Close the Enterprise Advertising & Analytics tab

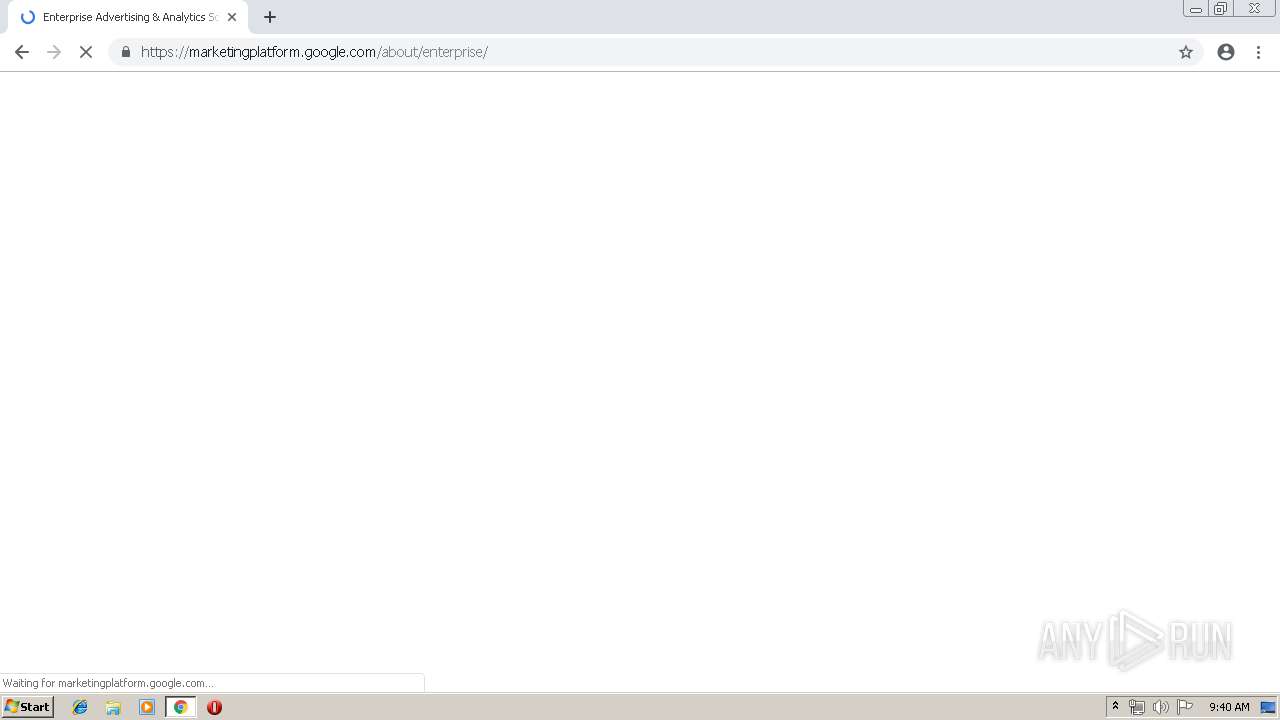(x=232, y=17)
